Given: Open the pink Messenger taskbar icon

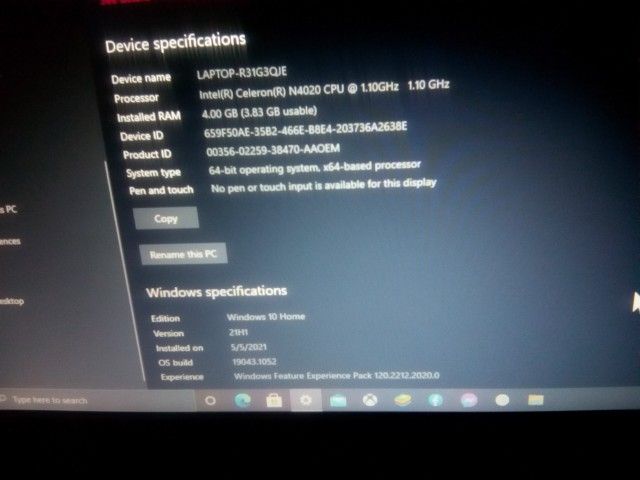Looking at the screenshot, I should coord(469,400).
